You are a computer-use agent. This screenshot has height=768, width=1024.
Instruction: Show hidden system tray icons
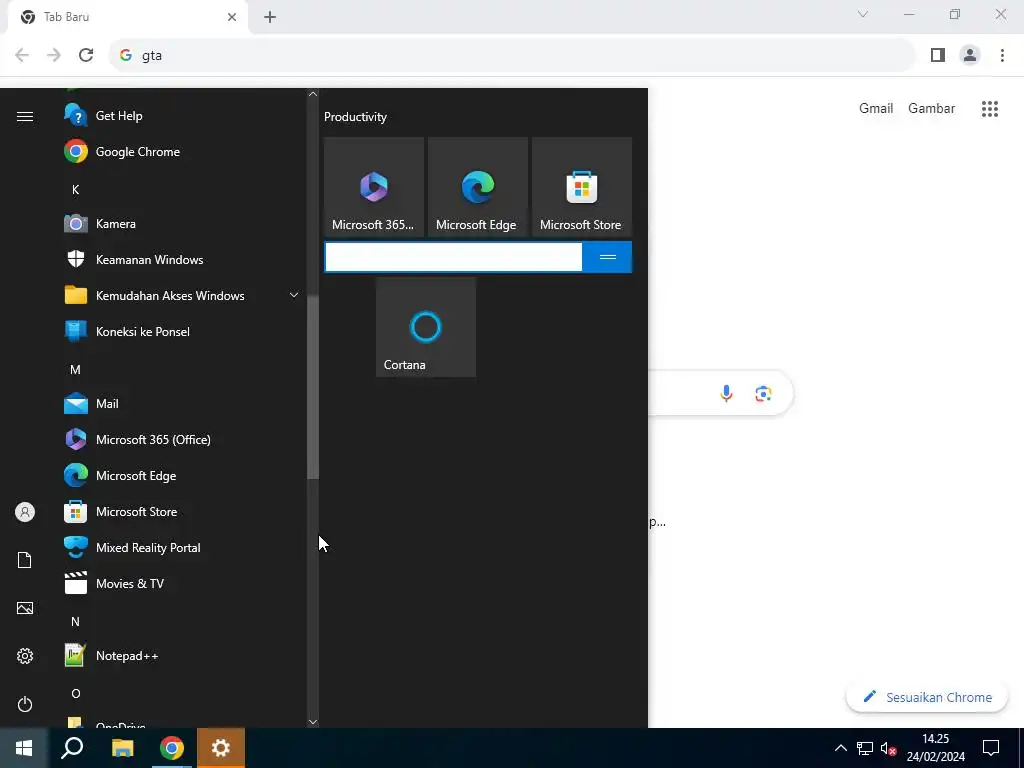click(x=840, y=748)
